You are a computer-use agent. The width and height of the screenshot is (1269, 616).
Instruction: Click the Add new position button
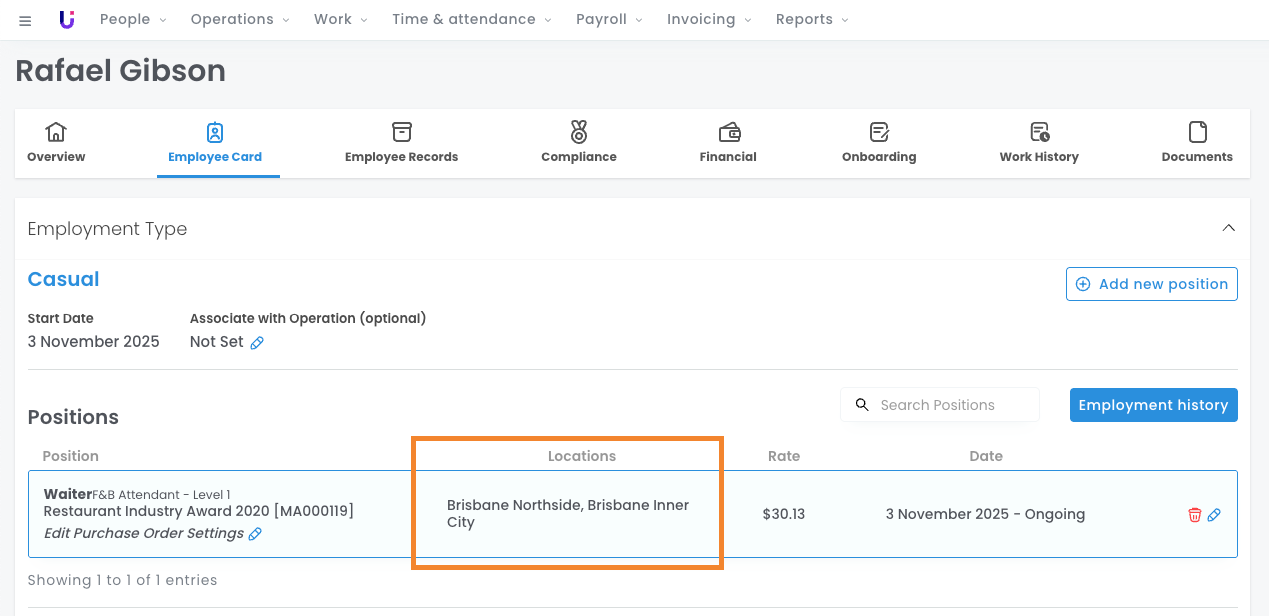tap(1151, 284)
